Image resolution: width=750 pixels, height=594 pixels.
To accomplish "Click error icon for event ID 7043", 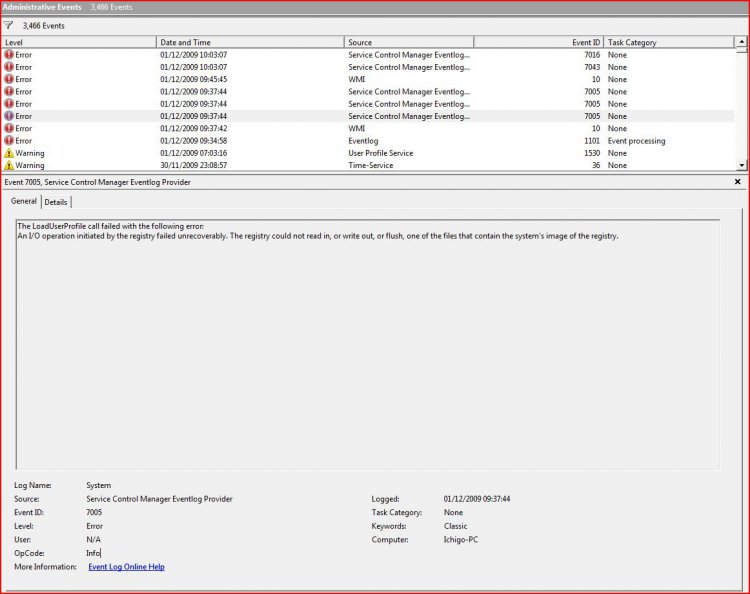I will tap(9, 67).
